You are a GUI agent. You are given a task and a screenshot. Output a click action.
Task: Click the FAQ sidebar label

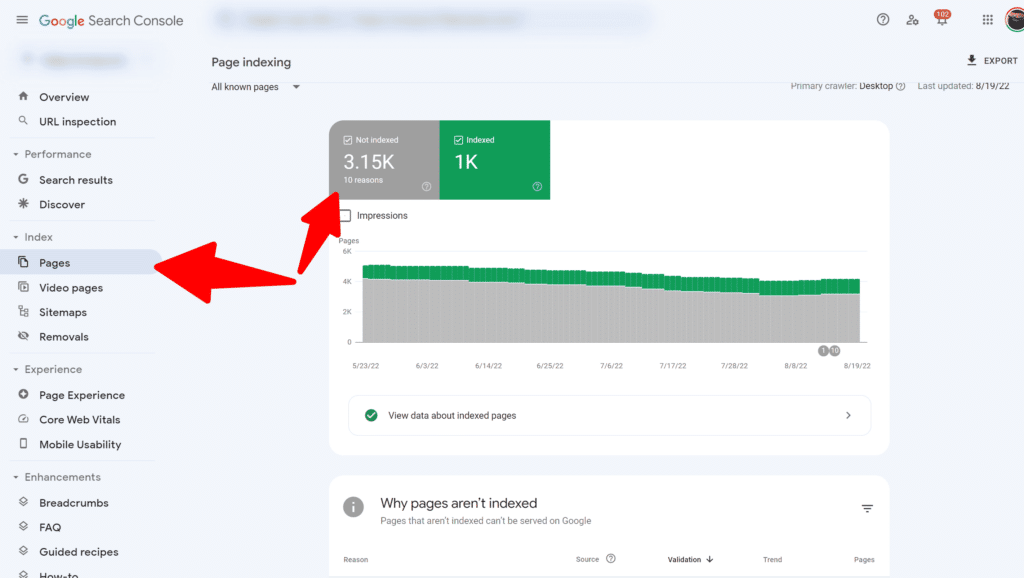tap(50, 527)
